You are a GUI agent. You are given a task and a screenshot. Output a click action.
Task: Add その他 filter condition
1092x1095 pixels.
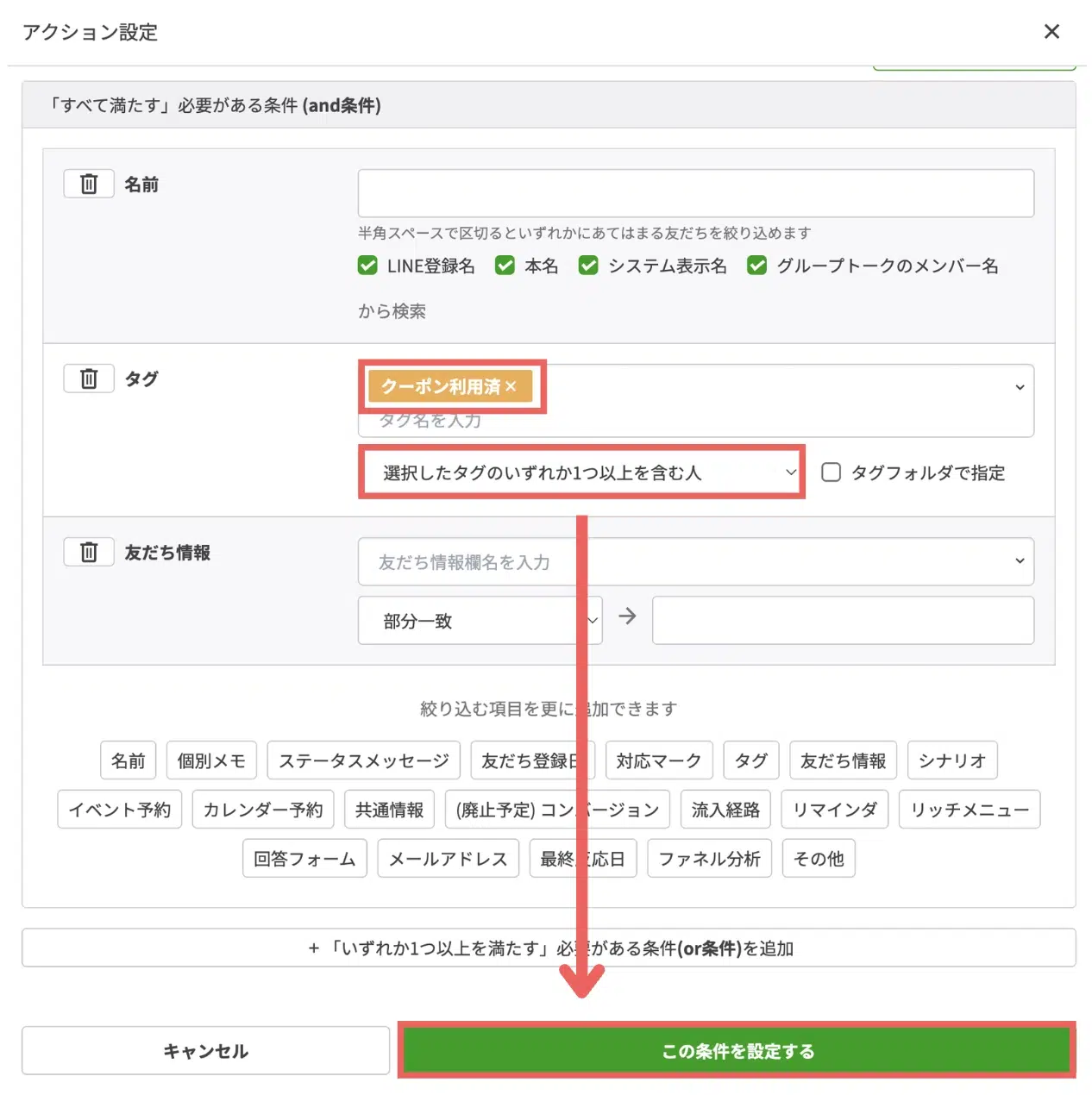819,859
